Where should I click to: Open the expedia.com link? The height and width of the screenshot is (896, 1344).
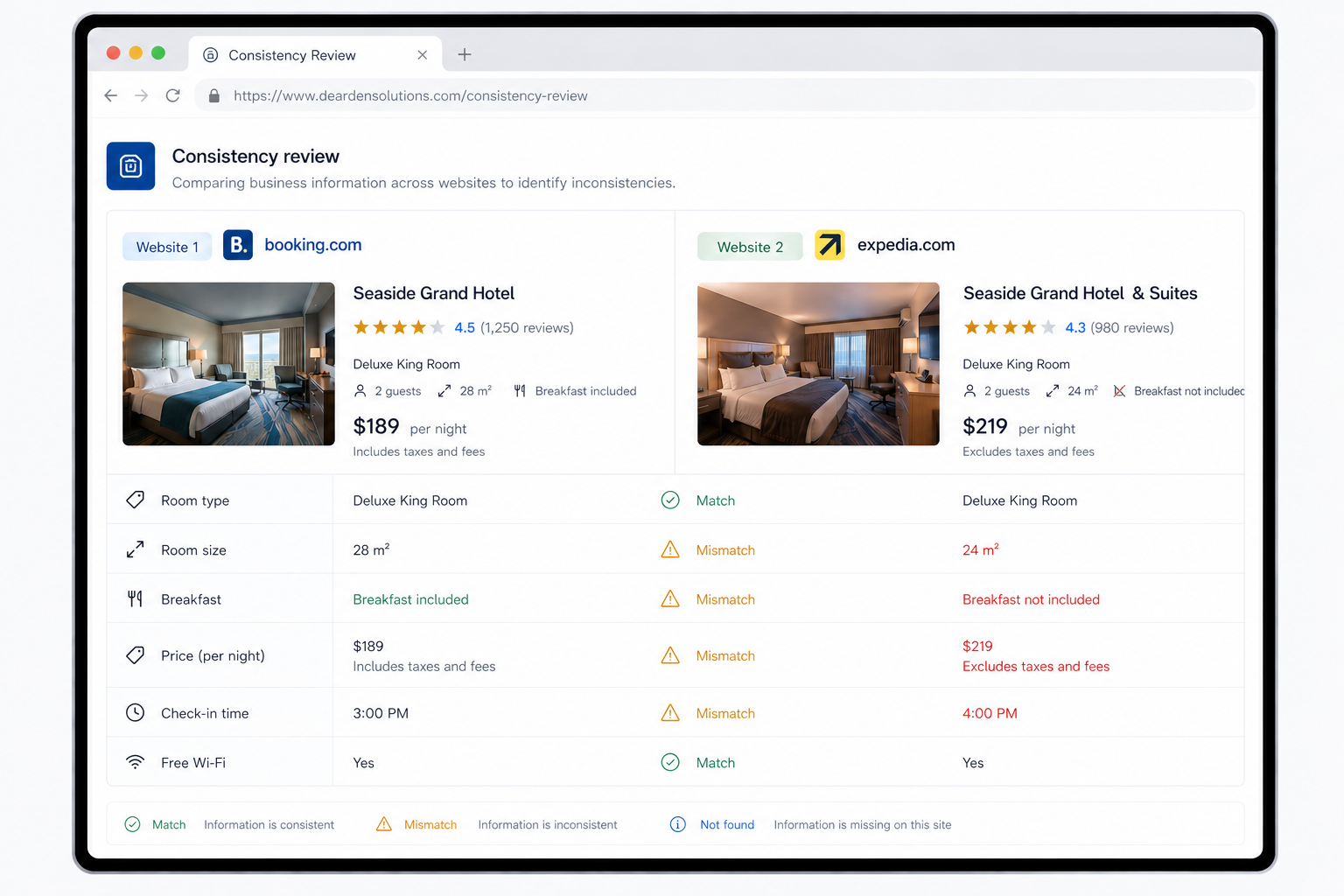coord(906,245)
